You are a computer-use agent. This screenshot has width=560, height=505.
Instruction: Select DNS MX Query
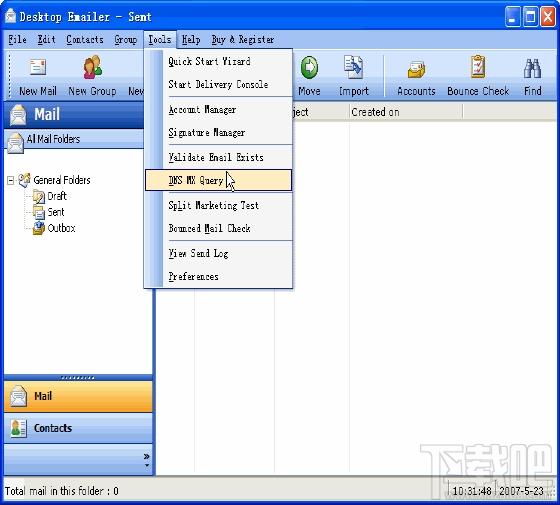(219, 180)
